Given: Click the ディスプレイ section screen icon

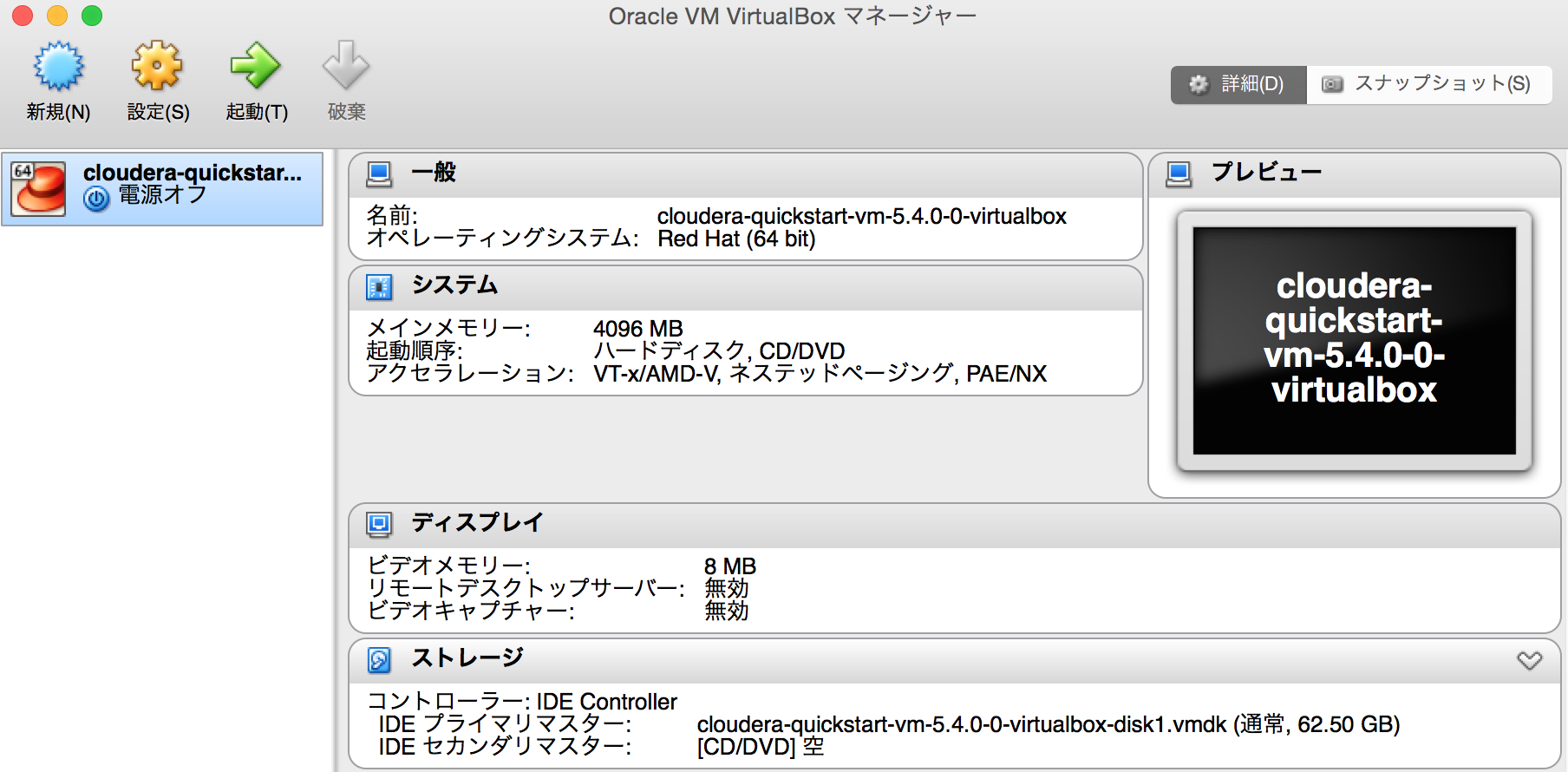Looking at the screenshot, I should click(379, 524).
